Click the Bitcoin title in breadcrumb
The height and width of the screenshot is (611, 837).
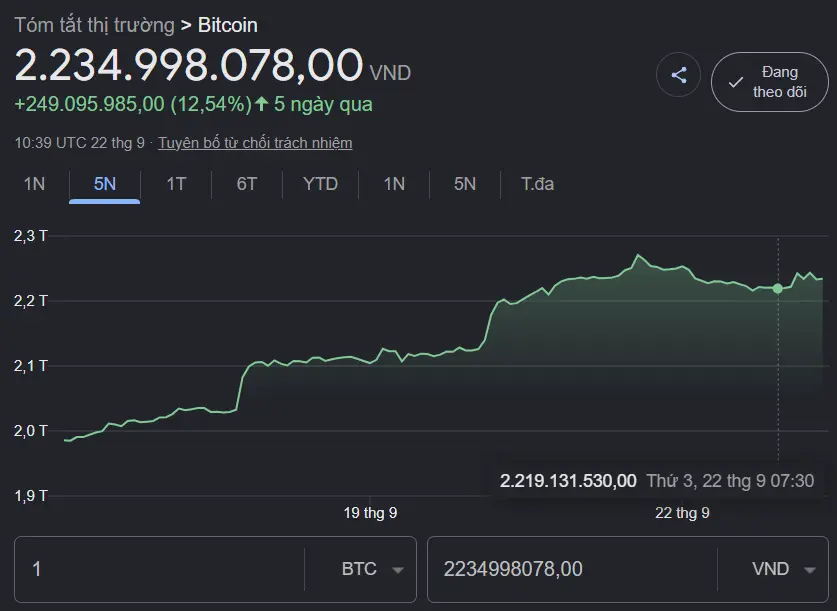228,25
